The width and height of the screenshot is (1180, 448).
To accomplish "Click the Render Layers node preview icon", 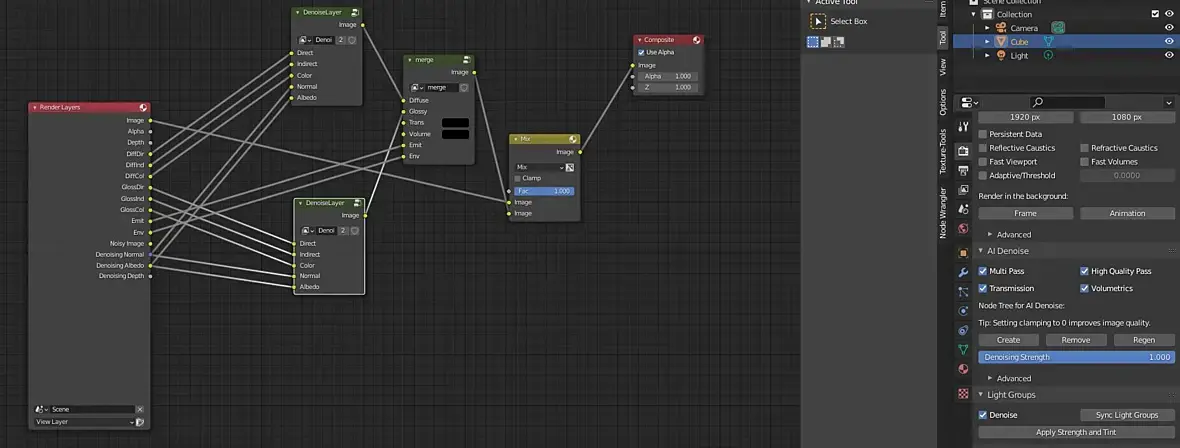I will tap(143, 108).
